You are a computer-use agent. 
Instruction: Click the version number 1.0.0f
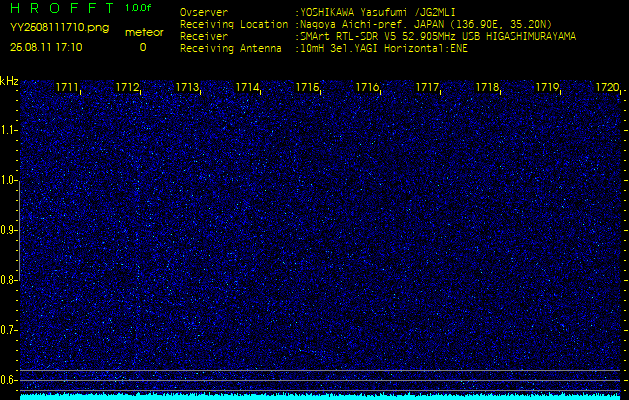(138, 8)
